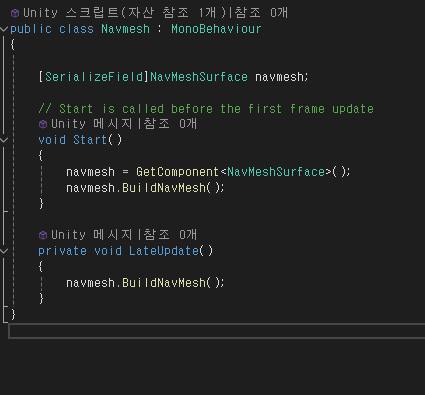Click the Unity message icon above LateUpdate
This screenshot has width=425, height=395.
pos(43,235)
